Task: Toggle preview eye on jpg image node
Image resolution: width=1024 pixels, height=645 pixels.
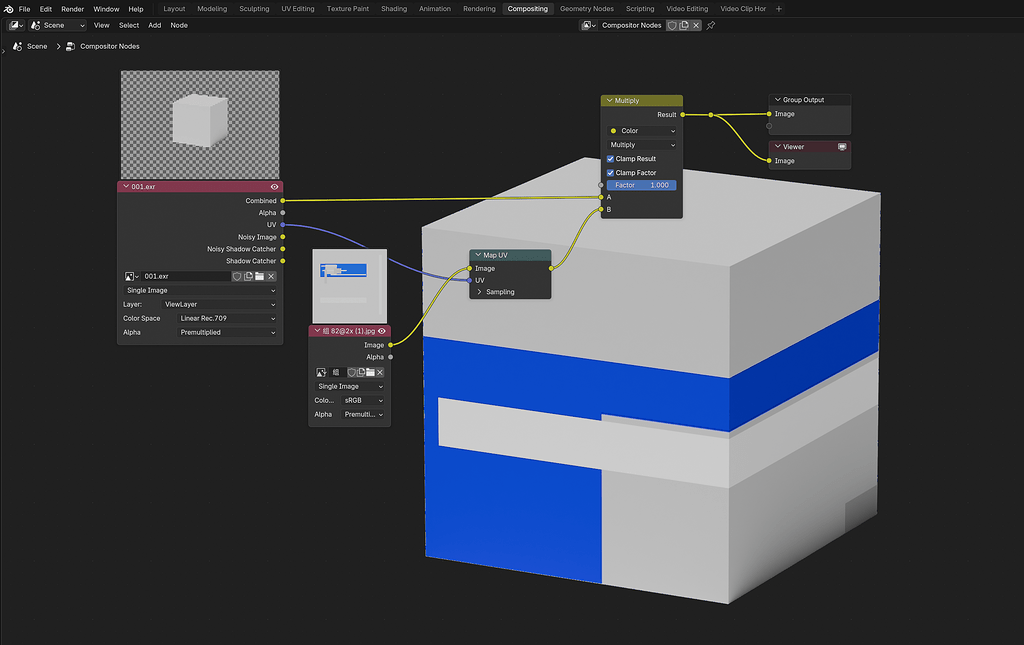Action: pyautogui.click(x=382, y=331)
